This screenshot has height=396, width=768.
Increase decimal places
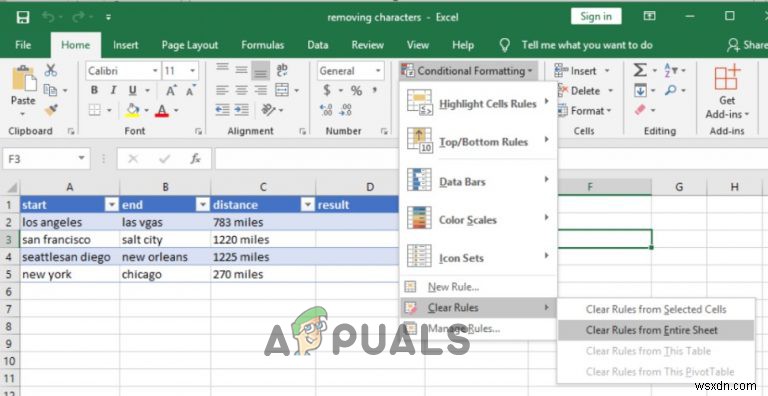326,110
